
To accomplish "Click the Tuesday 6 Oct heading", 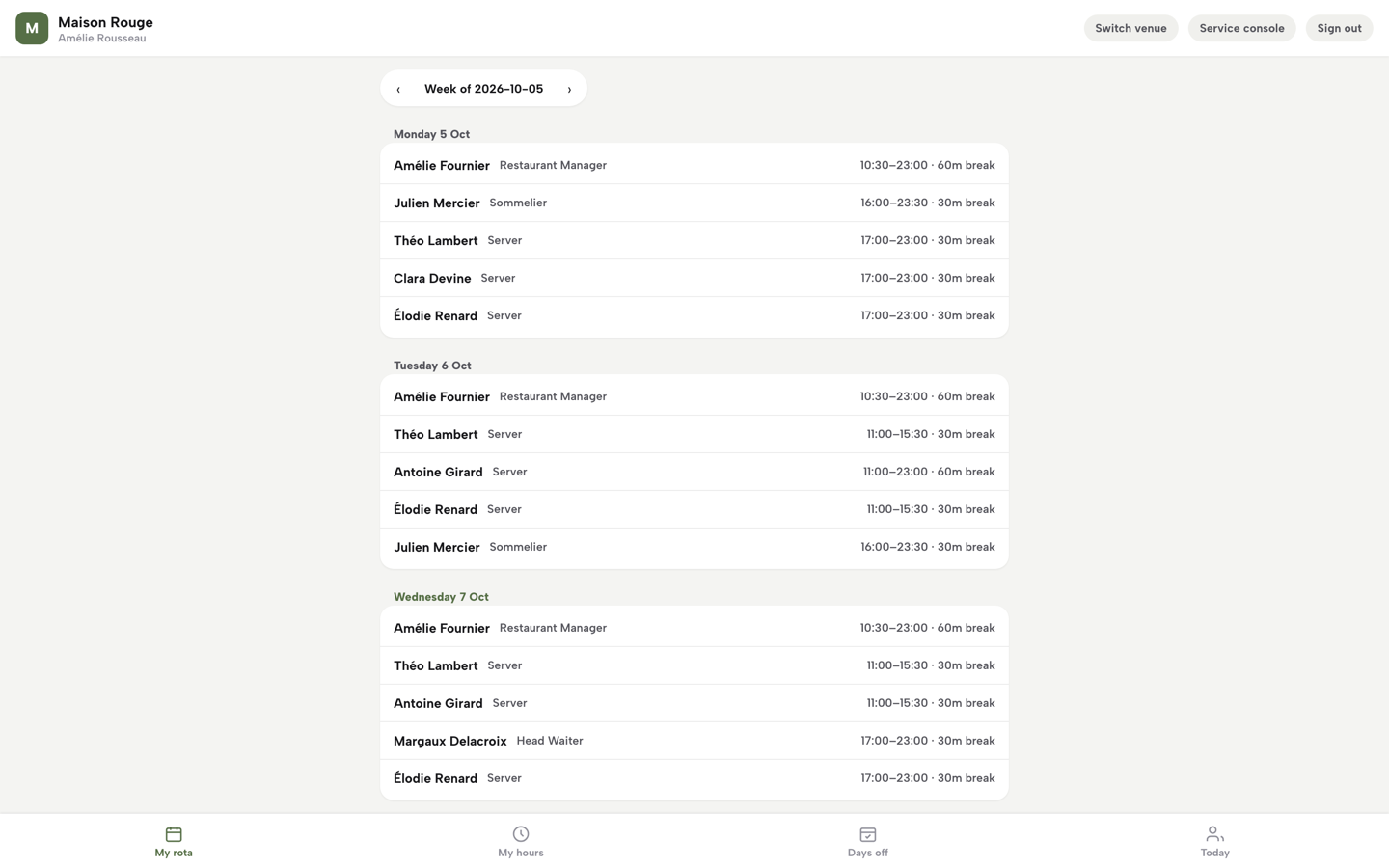I will click(432, 366).
